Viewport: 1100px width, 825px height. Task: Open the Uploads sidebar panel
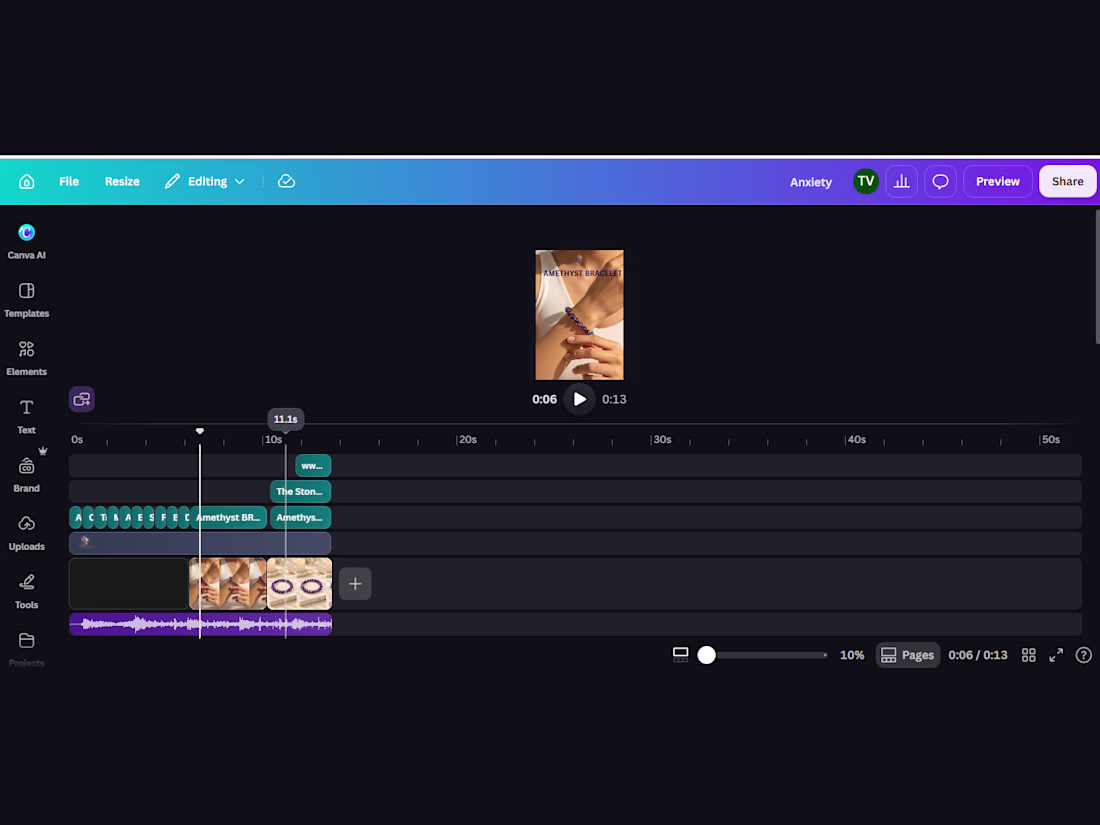click(x=27, y=532)
